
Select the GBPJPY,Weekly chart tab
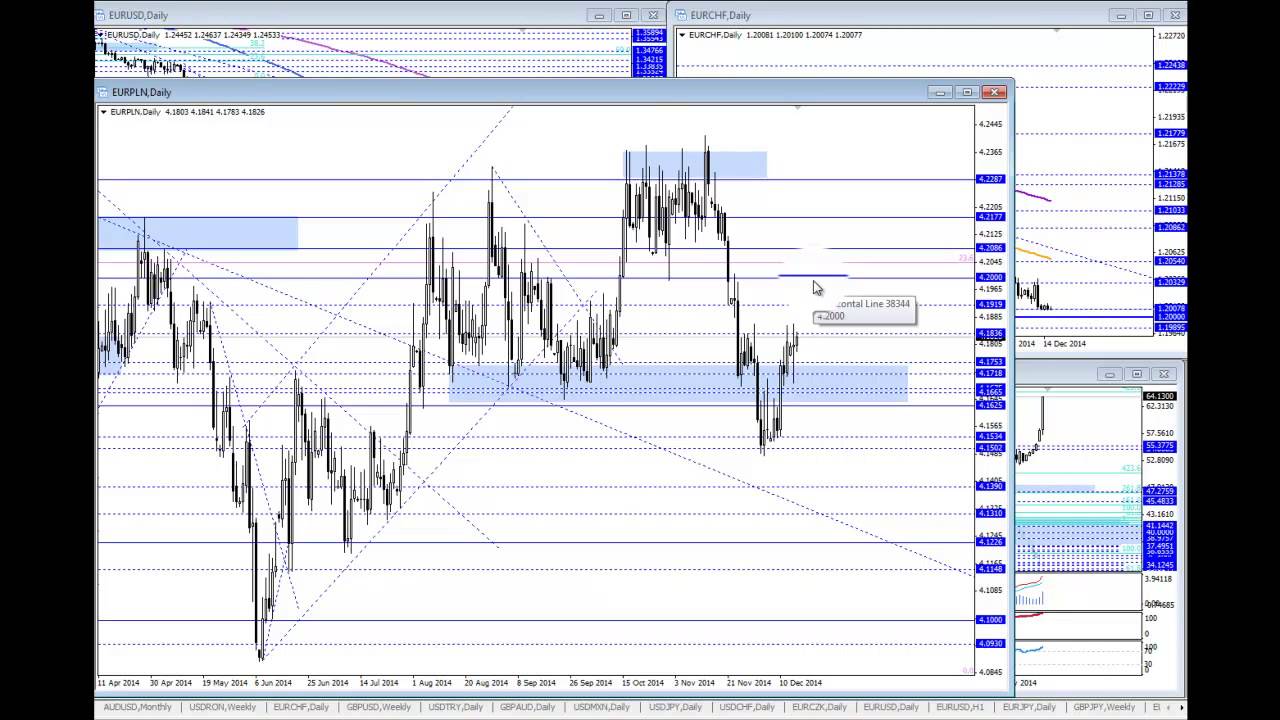click(1104, 707)
